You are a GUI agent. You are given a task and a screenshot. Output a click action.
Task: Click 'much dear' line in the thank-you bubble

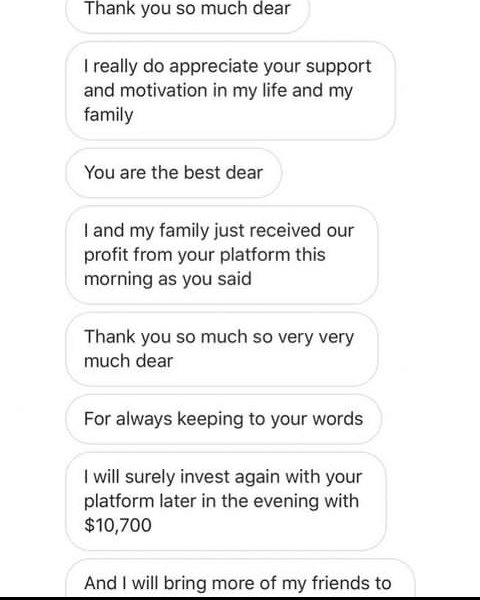click(129, 361)
